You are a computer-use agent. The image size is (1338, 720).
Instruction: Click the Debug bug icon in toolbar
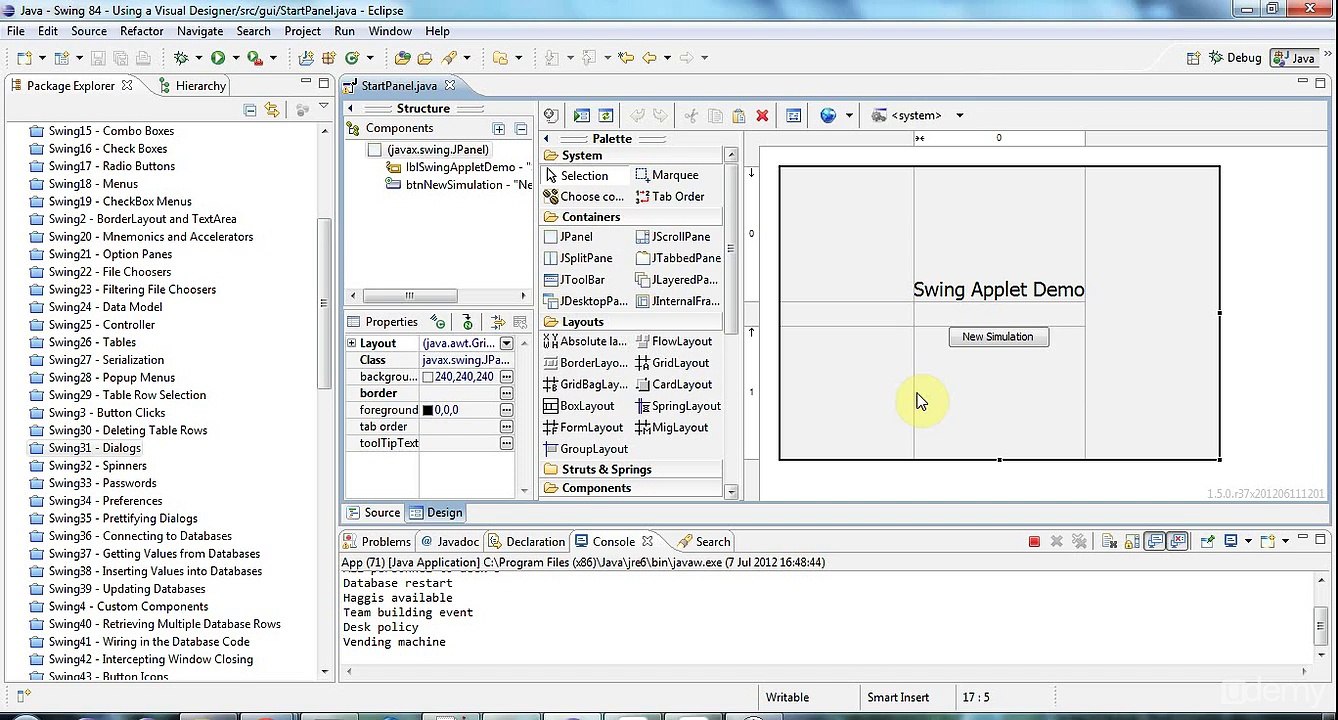pyautogui.click(x=181, y=58)
